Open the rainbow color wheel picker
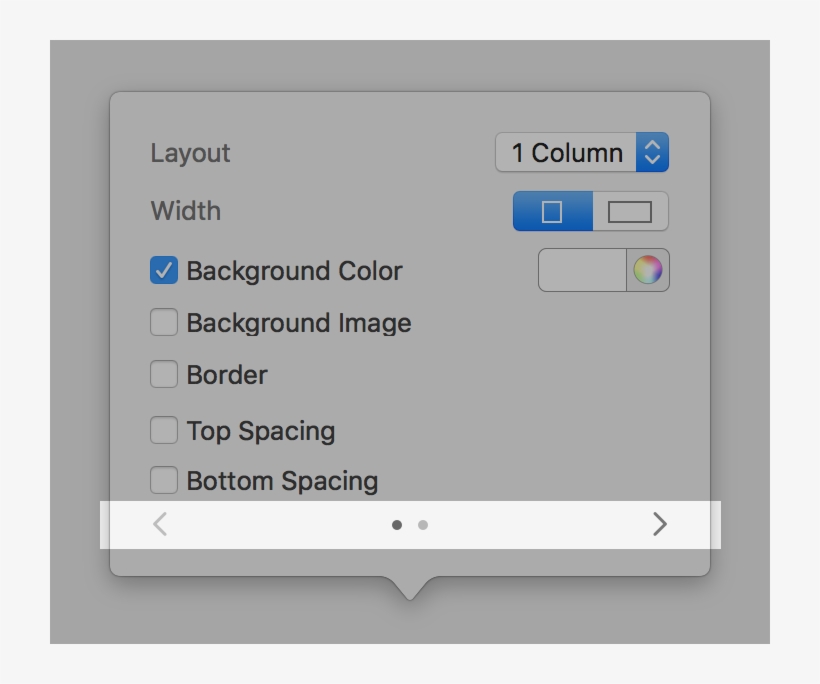Image resolution: width=820 pixels, height=684 pixels. [650, 270]
